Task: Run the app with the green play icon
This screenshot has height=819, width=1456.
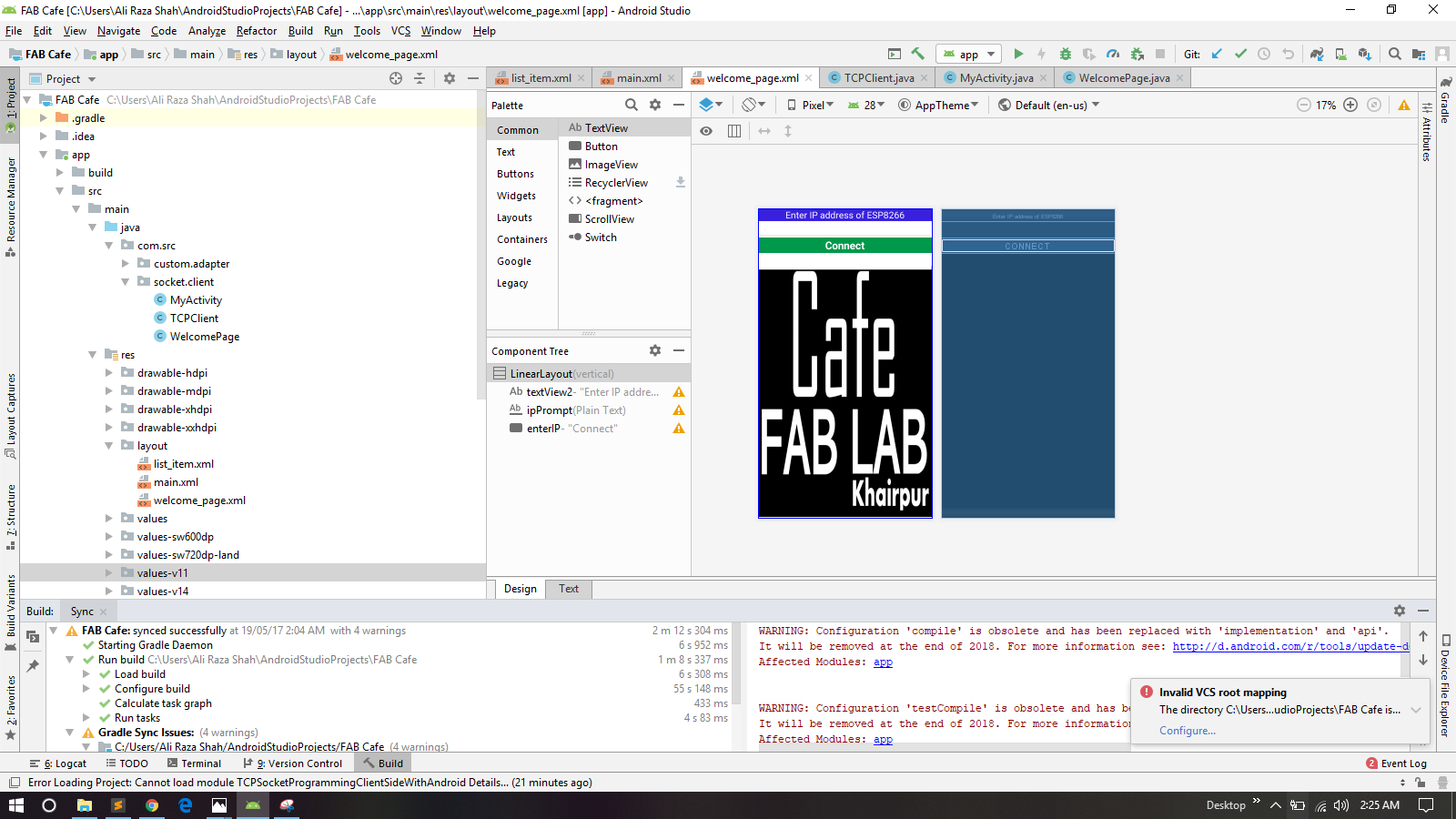Action: click(1018, 54)
